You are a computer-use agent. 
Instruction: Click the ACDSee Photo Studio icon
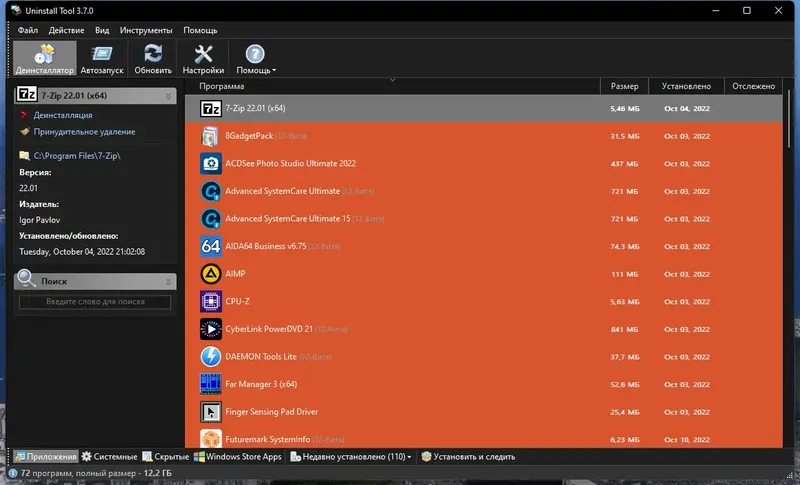(x=211, y=164)
